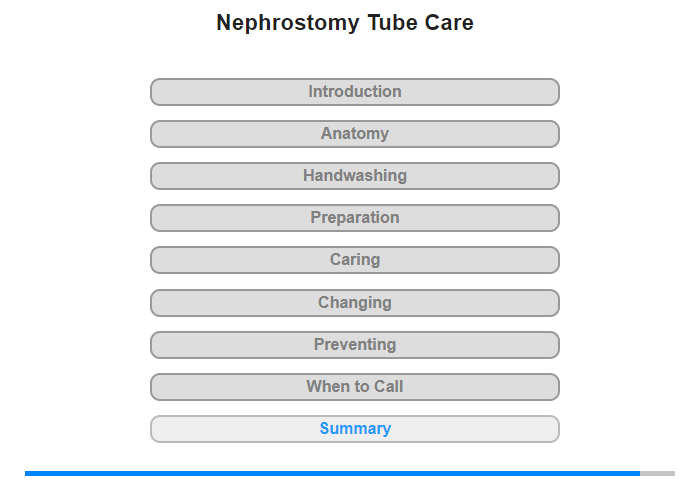The width and height of the screenshot is (700, 480).
Task: Select the Changing section button
Action: click(x=354, y=303)
